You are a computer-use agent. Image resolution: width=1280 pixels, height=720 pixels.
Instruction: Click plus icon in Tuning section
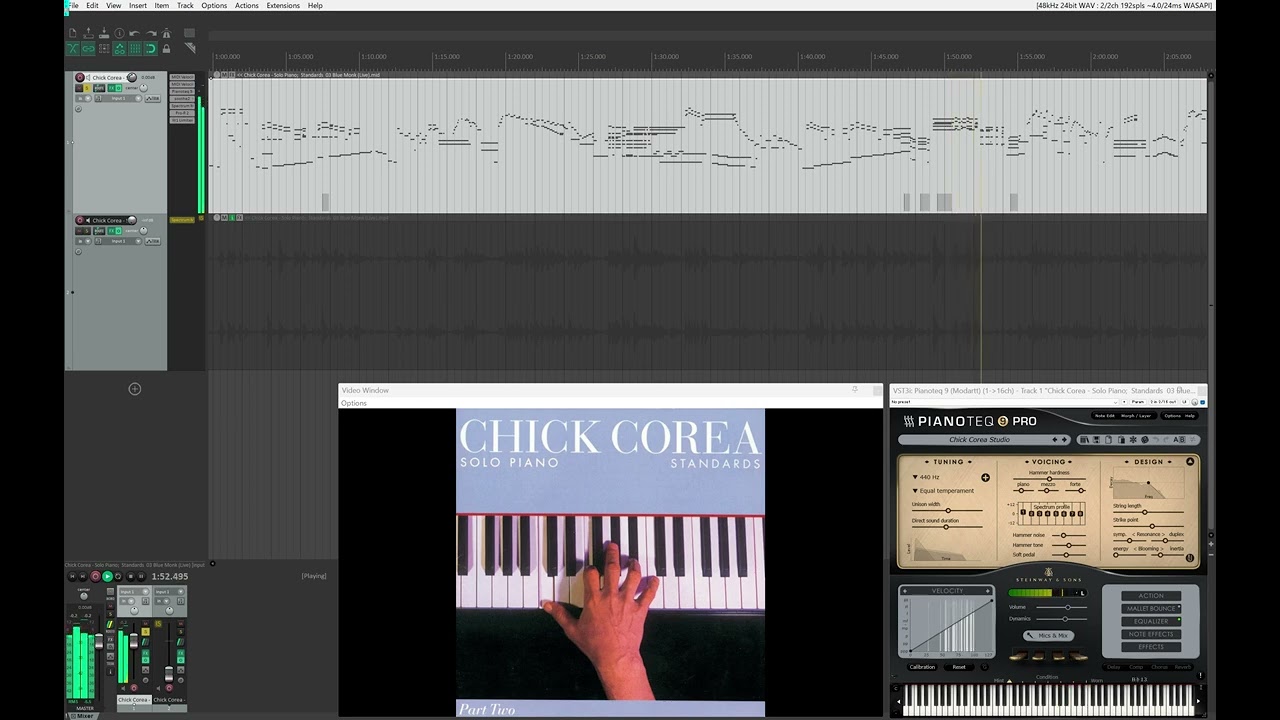point(985,478)
